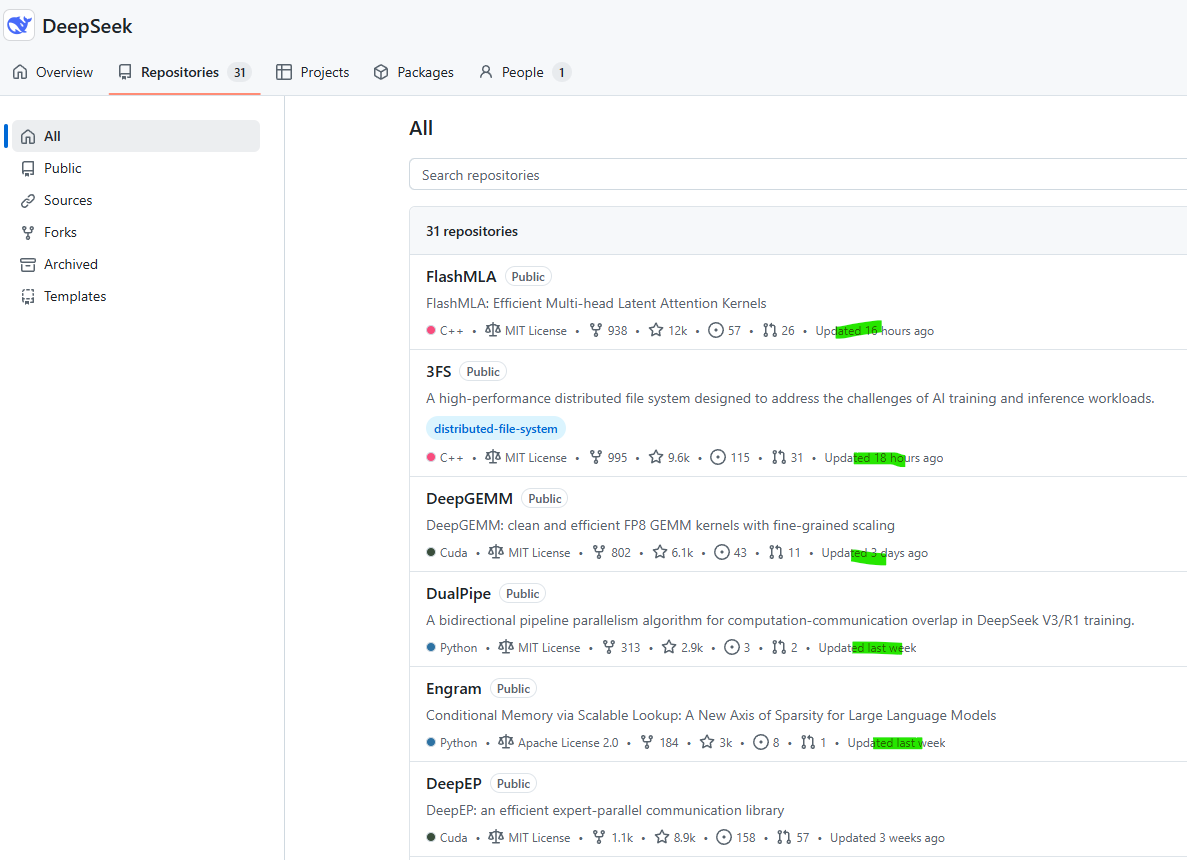The image size is (1187, 860).
Task: Open DualPipe issues count 3
Action: (737, 648)
